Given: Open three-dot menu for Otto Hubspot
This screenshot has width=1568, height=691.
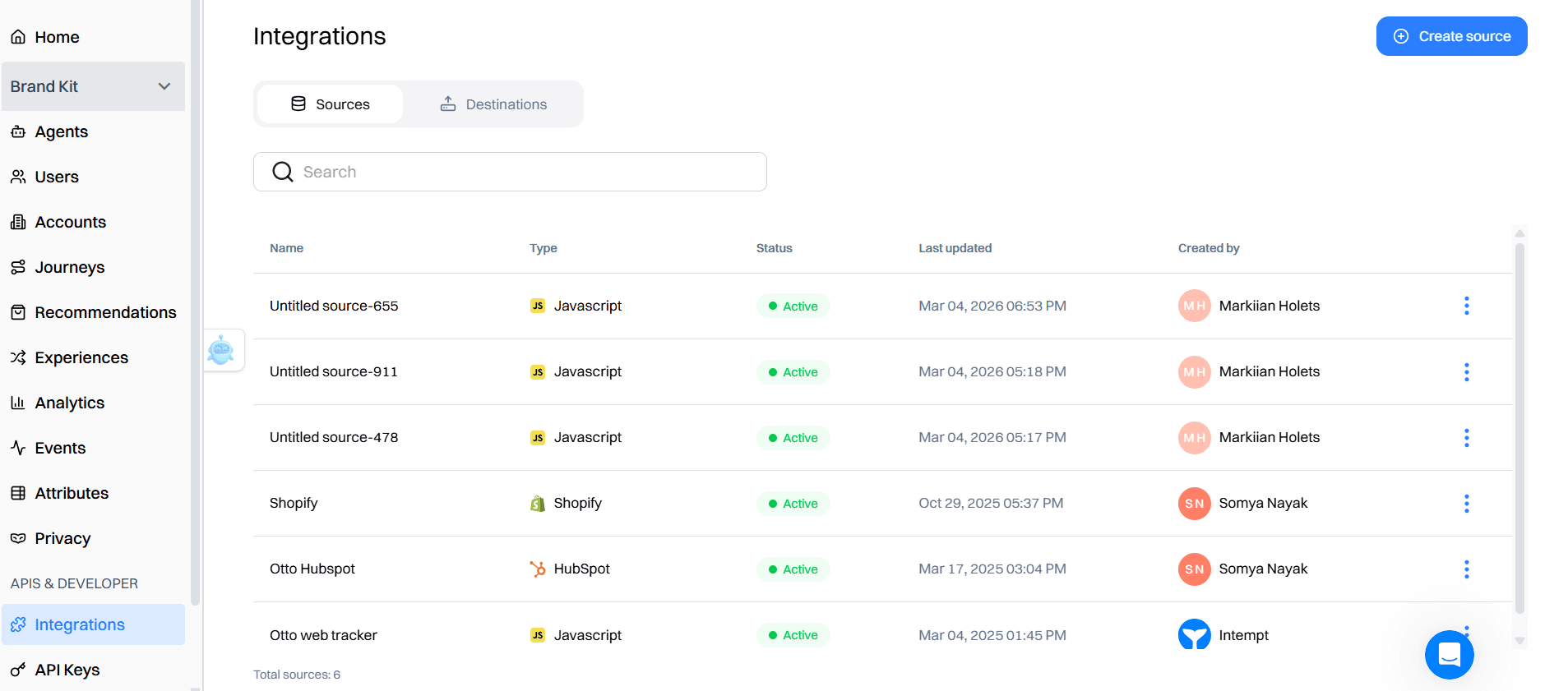Looking at the screenshot, I should tap(1466, 569).
